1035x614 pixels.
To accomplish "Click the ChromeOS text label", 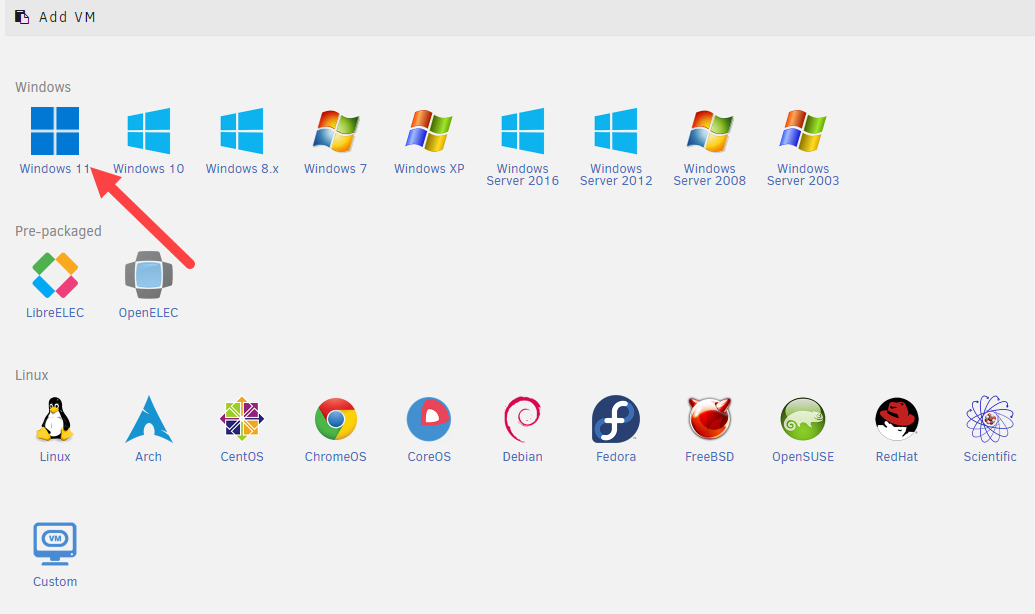I will 335,457.
